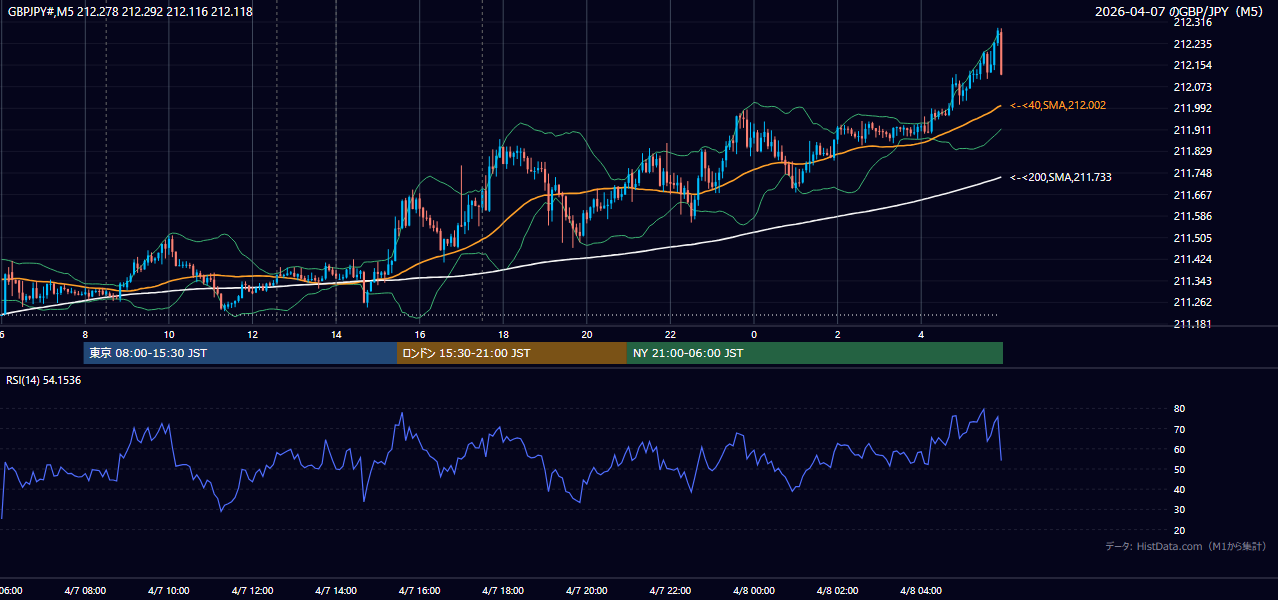1278x600 pixels.
Task: Click price level 211.505 on axis
Action: [x=1192, y=238]
